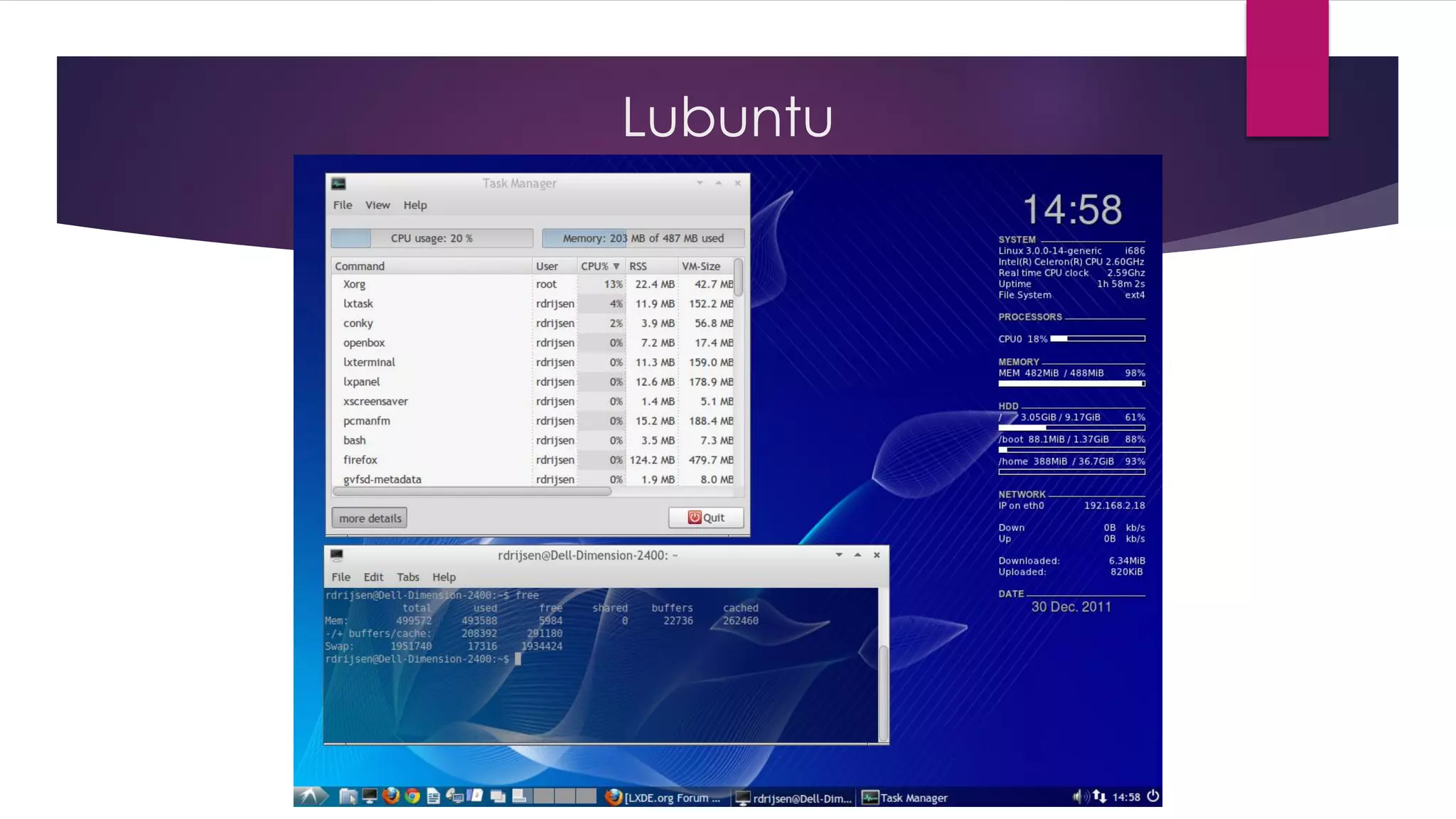Click firefox RSS value 124.2 MB
Viewport: 1456px width, 819px height.
pyautogui.click(x=652, y=460)
